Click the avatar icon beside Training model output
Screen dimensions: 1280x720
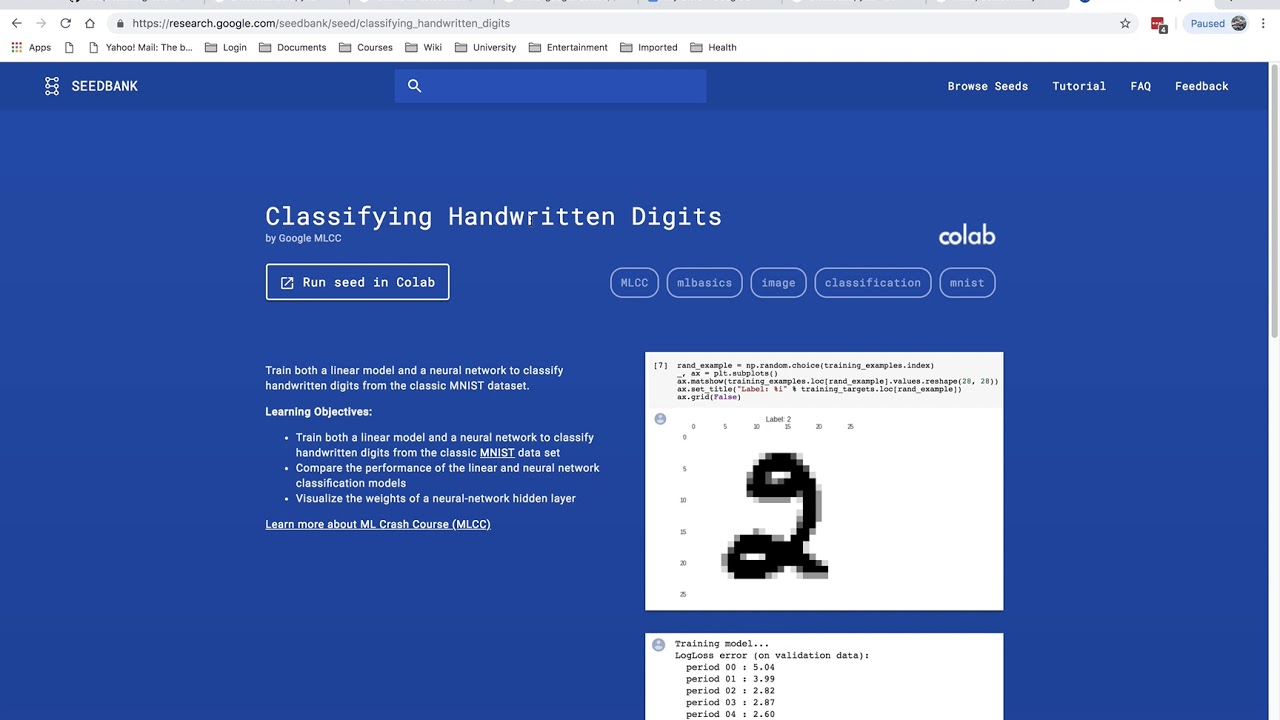[658, 645]
